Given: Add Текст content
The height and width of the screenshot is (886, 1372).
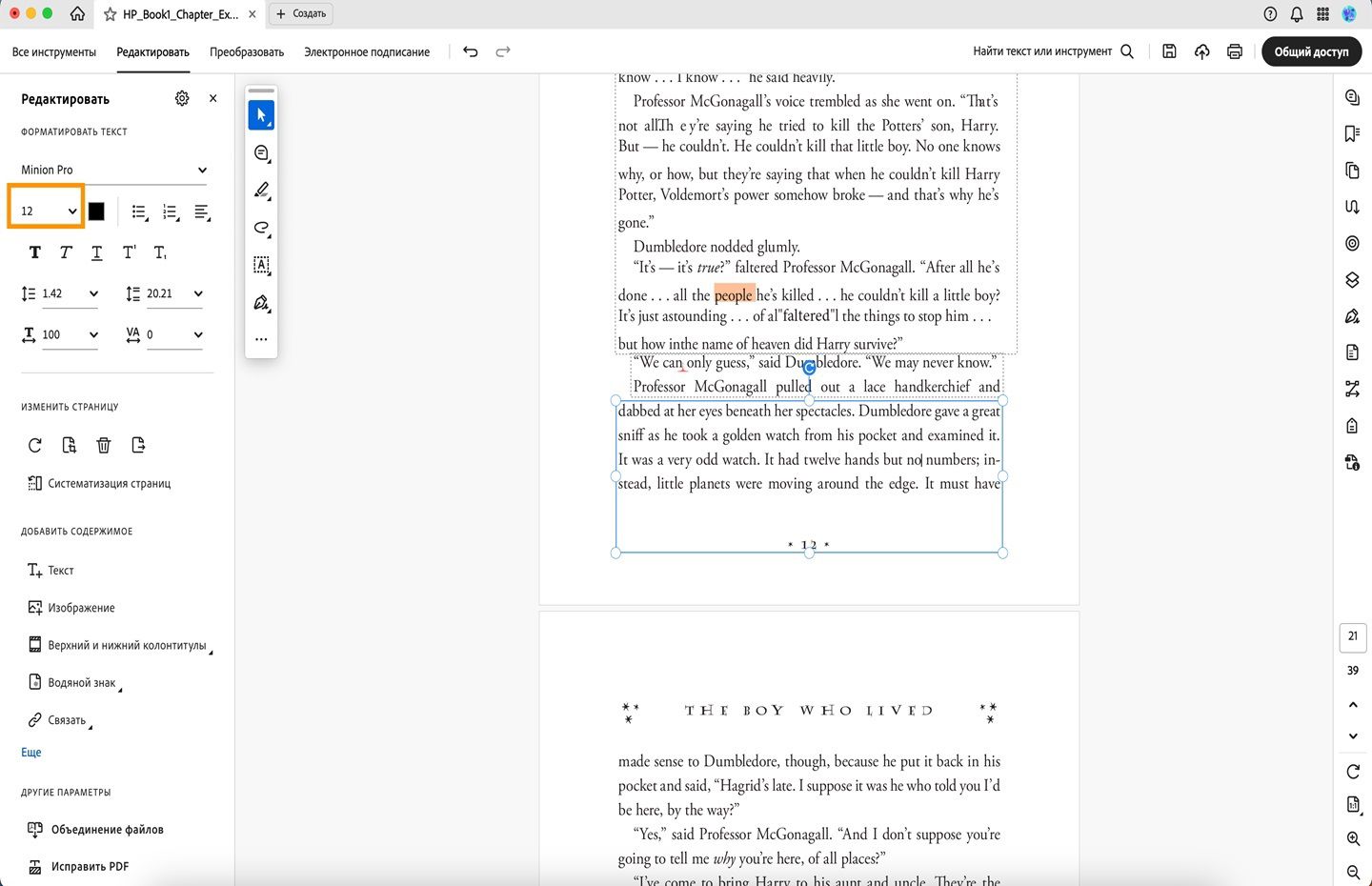Looking at the screenshot, I should pyautogui.click(x=50, y=570).
